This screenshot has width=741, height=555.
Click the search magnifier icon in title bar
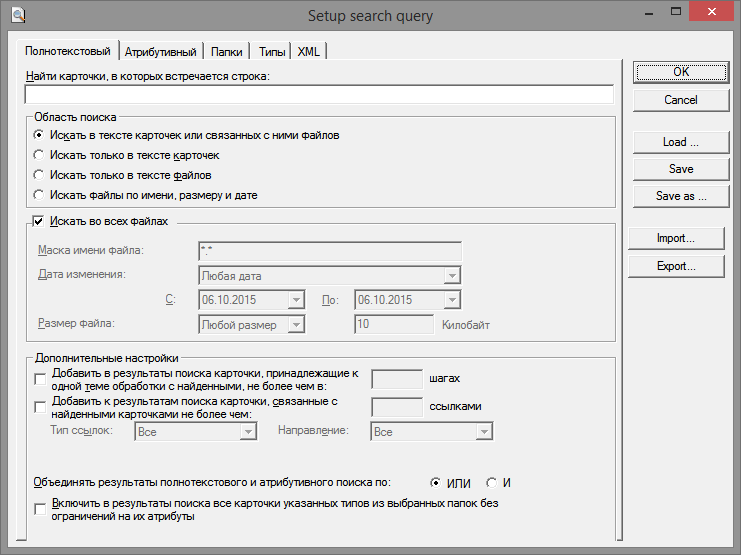tap(15, 14)
